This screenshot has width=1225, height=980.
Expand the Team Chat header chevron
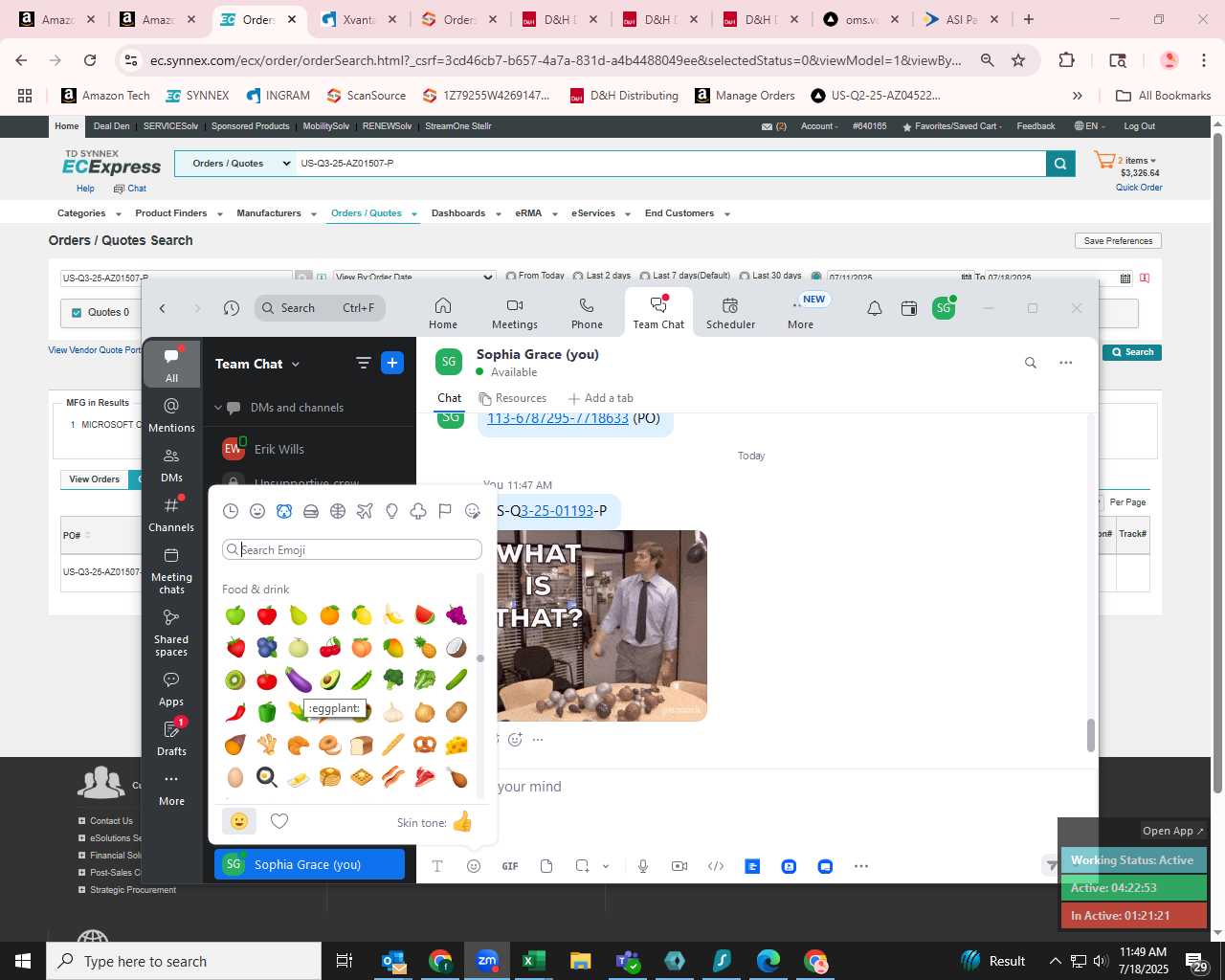click(x=296, y=365)
